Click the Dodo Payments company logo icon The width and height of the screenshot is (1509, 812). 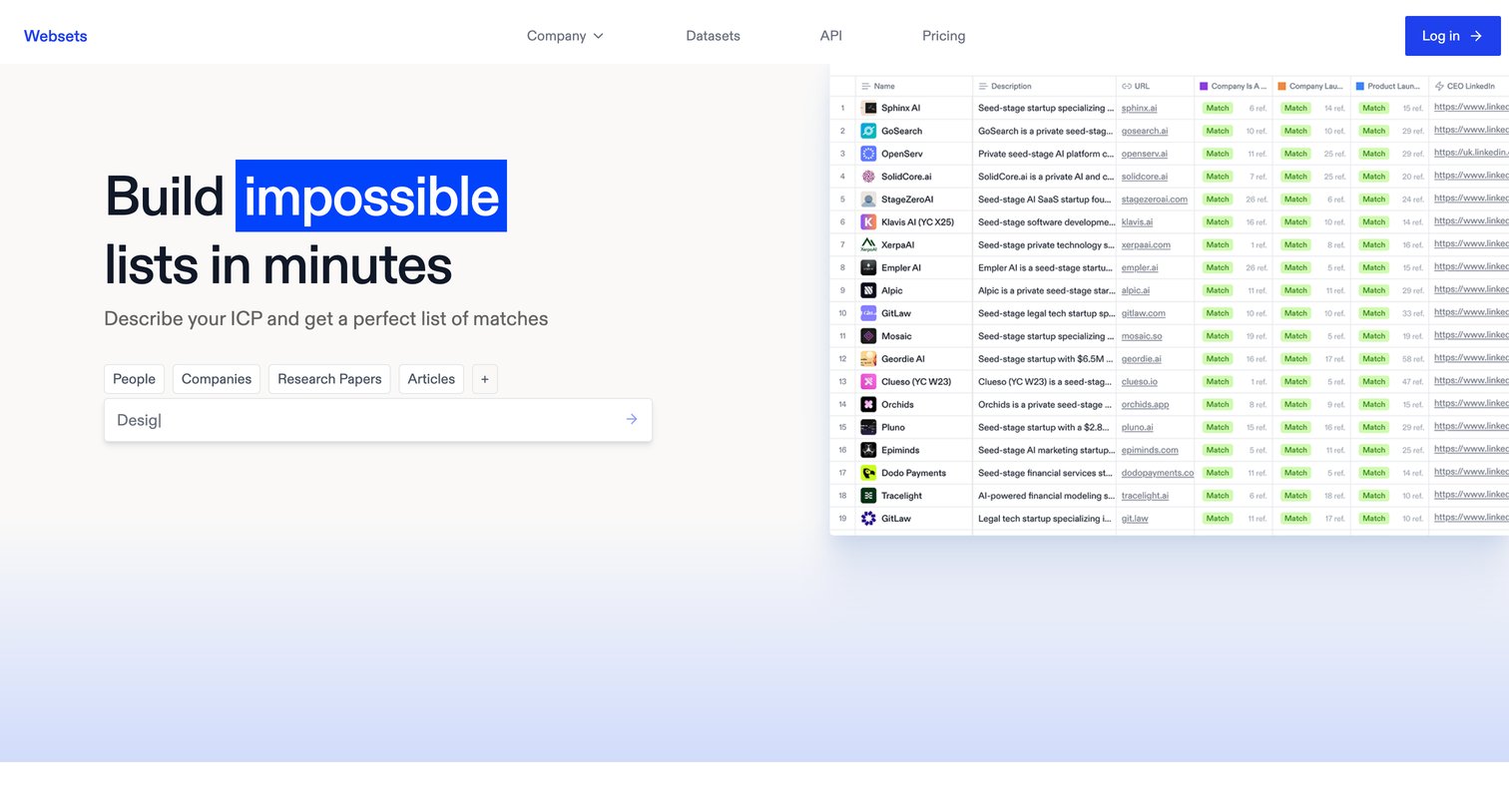tap(869, 473)
